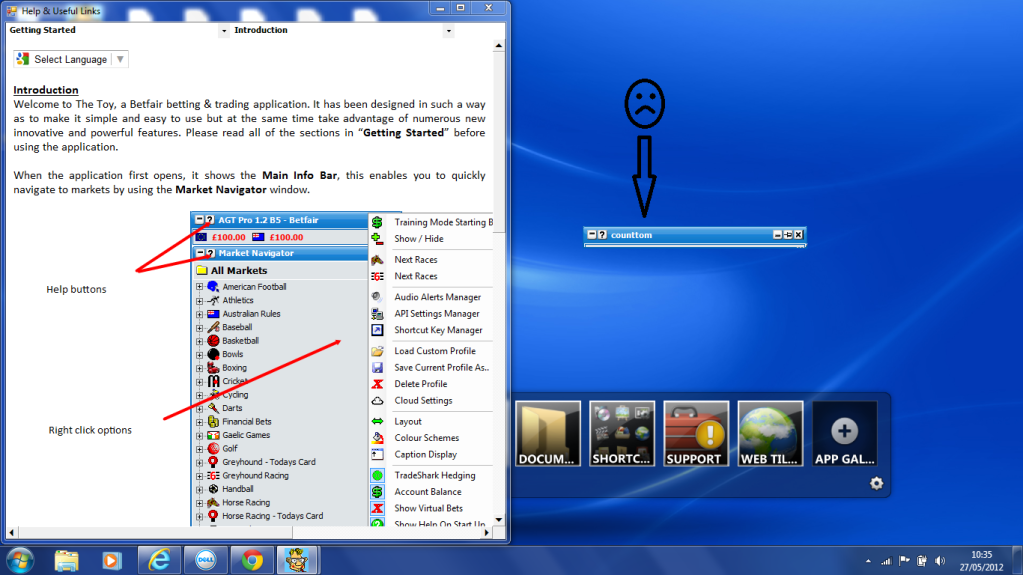Click the help window's horizontal scroll right arrow
The image size is (1023, 575).
click(486, 533)
